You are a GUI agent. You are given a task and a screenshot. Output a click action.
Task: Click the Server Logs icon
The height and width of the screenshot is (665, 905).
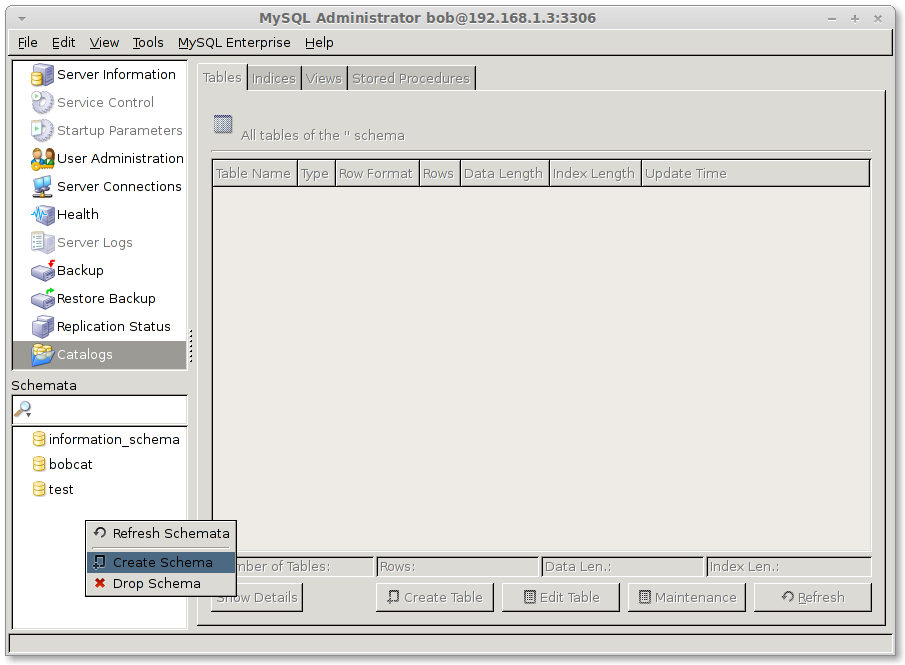point(42,242)
